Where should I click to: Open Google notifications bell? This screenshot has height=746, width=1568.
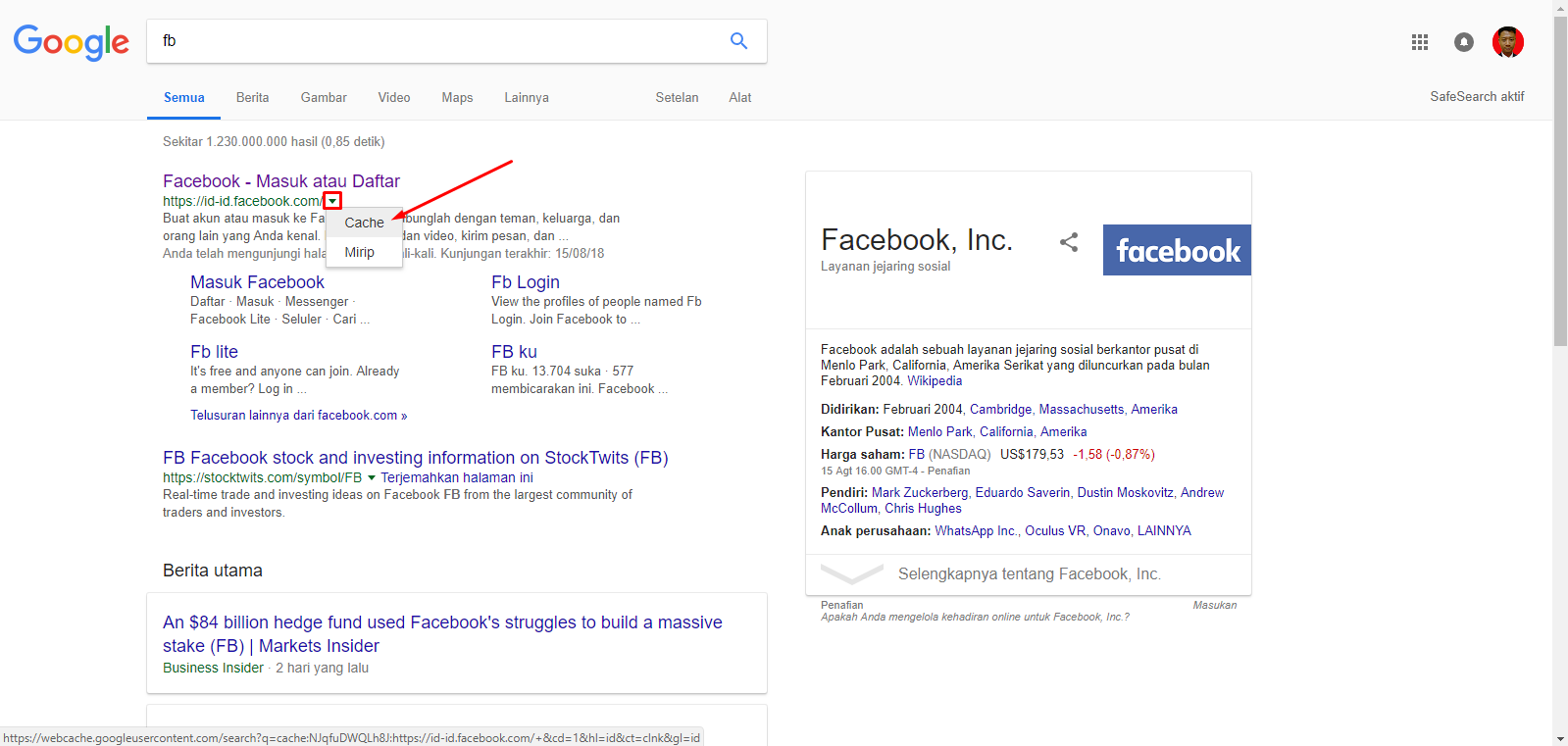[1463, 42]
